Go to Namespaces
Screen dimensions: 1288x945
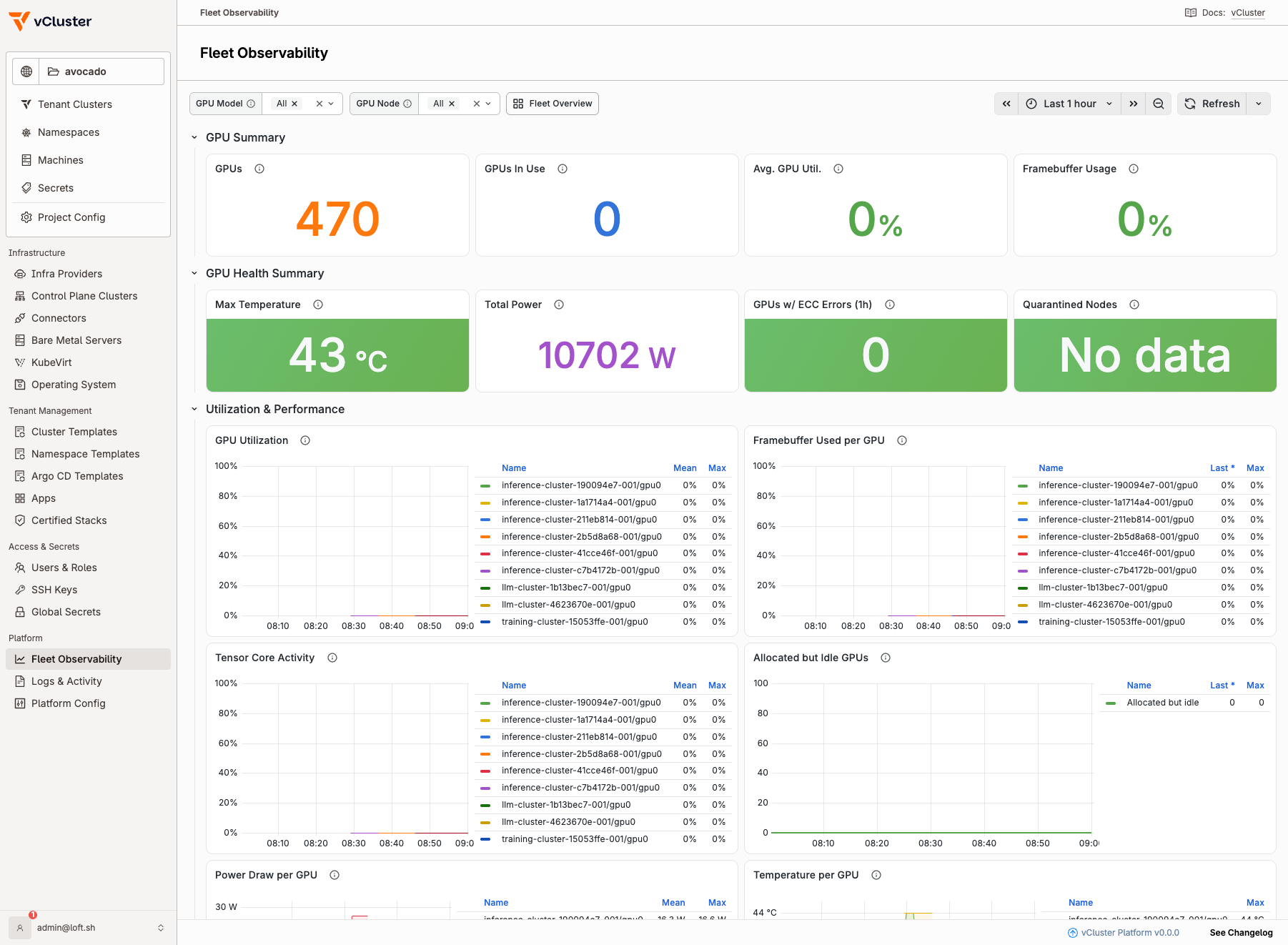[88, 132]
